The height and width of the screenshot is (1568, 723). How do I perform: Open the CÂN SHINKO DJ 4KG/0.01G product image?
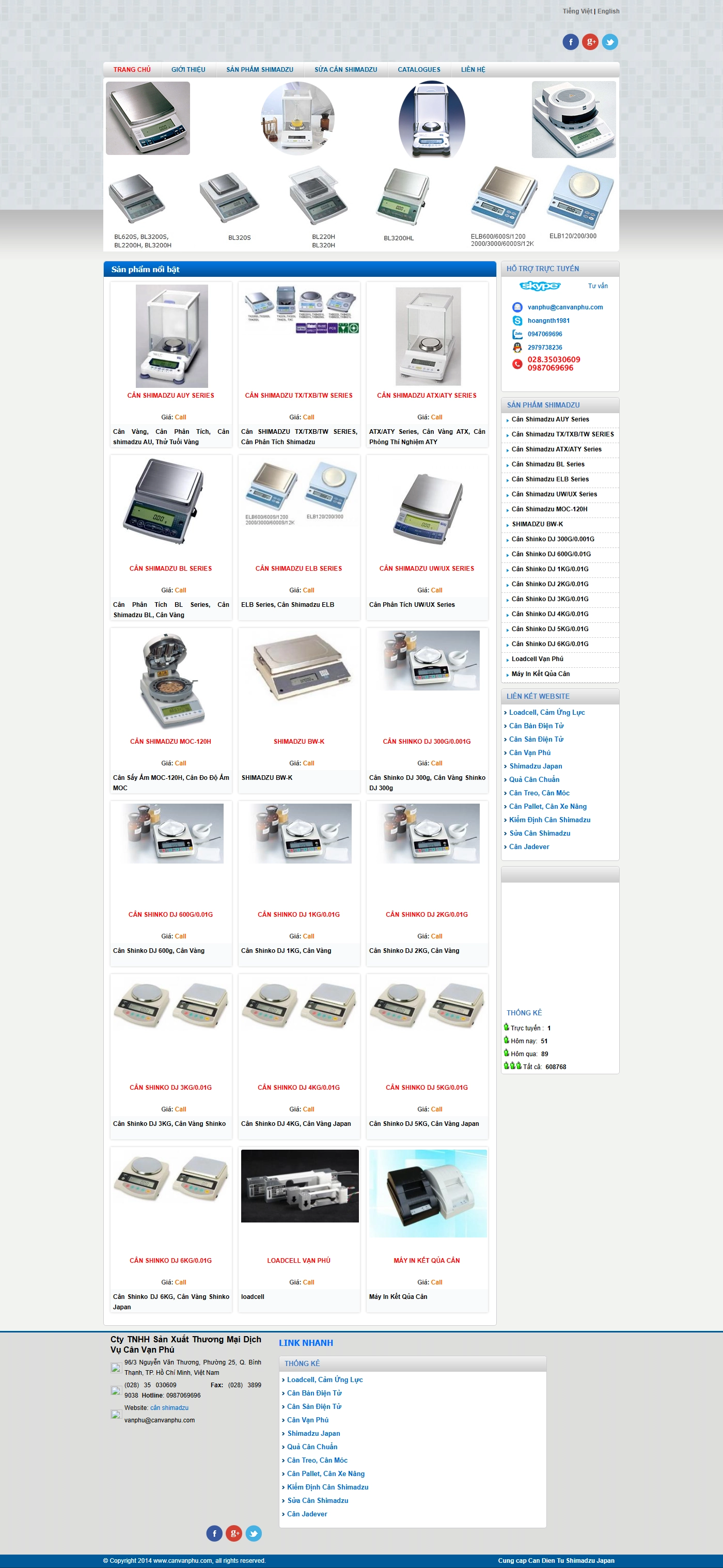coord(299,1006)
